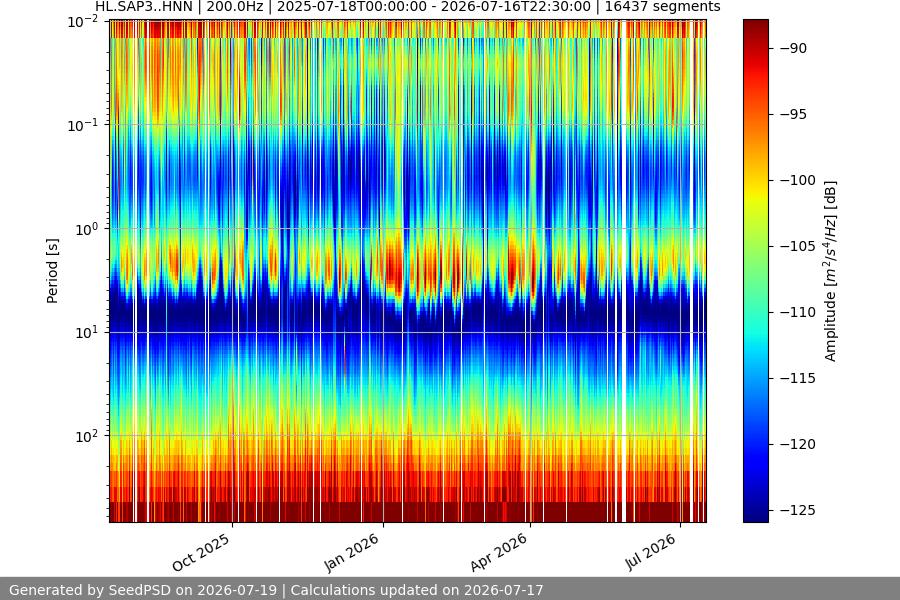
Task: Click the amplitude colorbar gradient
Action: point(755,271)
